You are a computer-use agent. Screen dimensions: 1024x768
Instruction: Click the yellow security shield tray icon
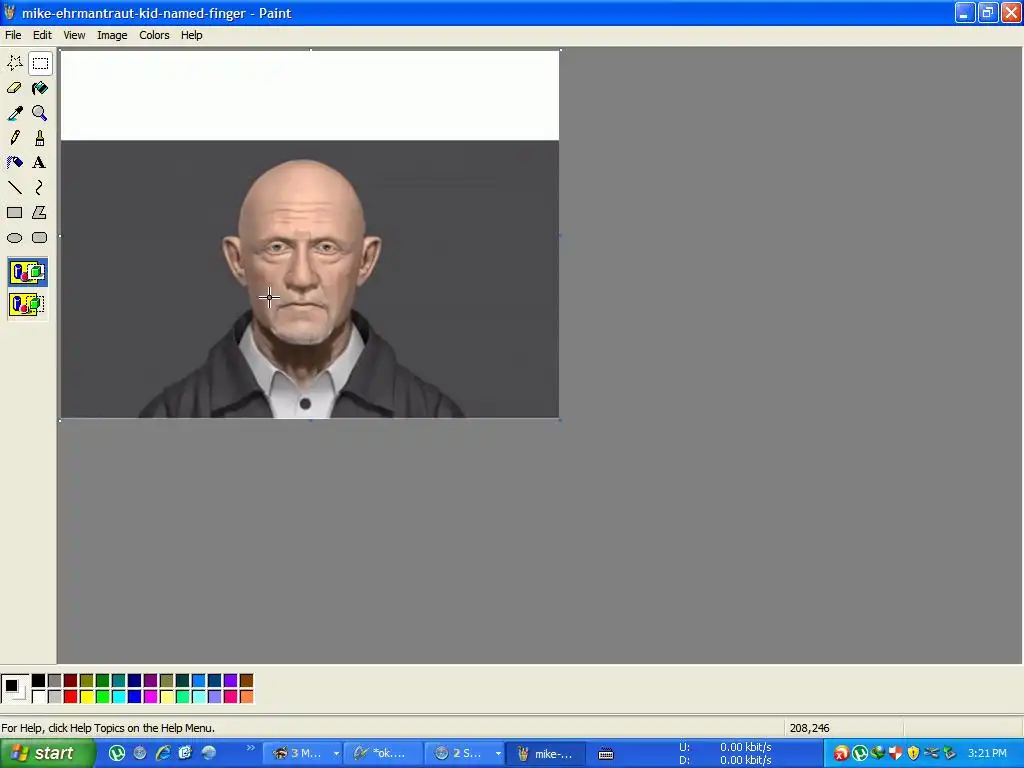pyautogui.click(x=913, y=753)
